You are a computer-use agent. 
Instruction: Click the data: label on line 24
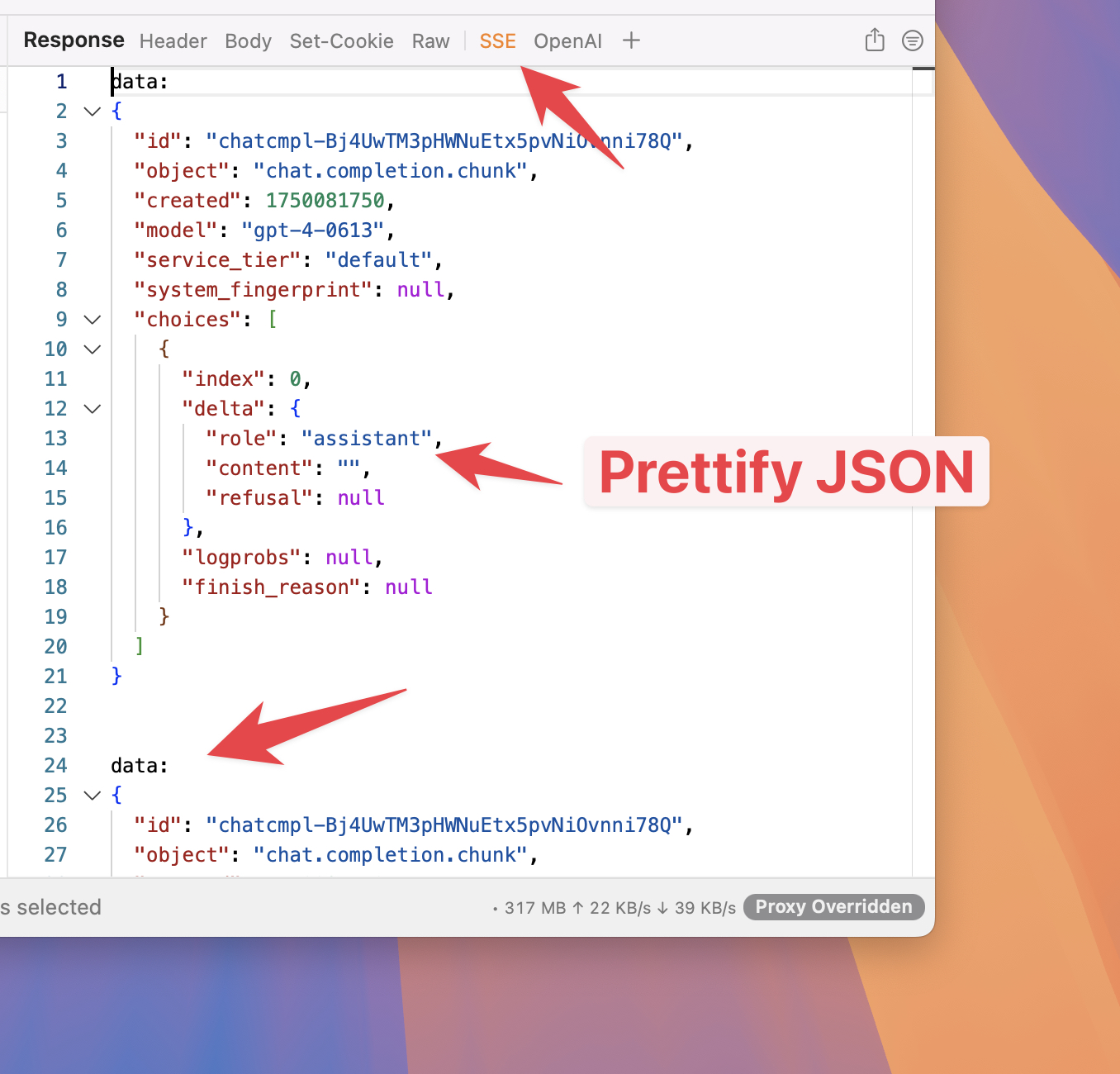tap(140, 766)
